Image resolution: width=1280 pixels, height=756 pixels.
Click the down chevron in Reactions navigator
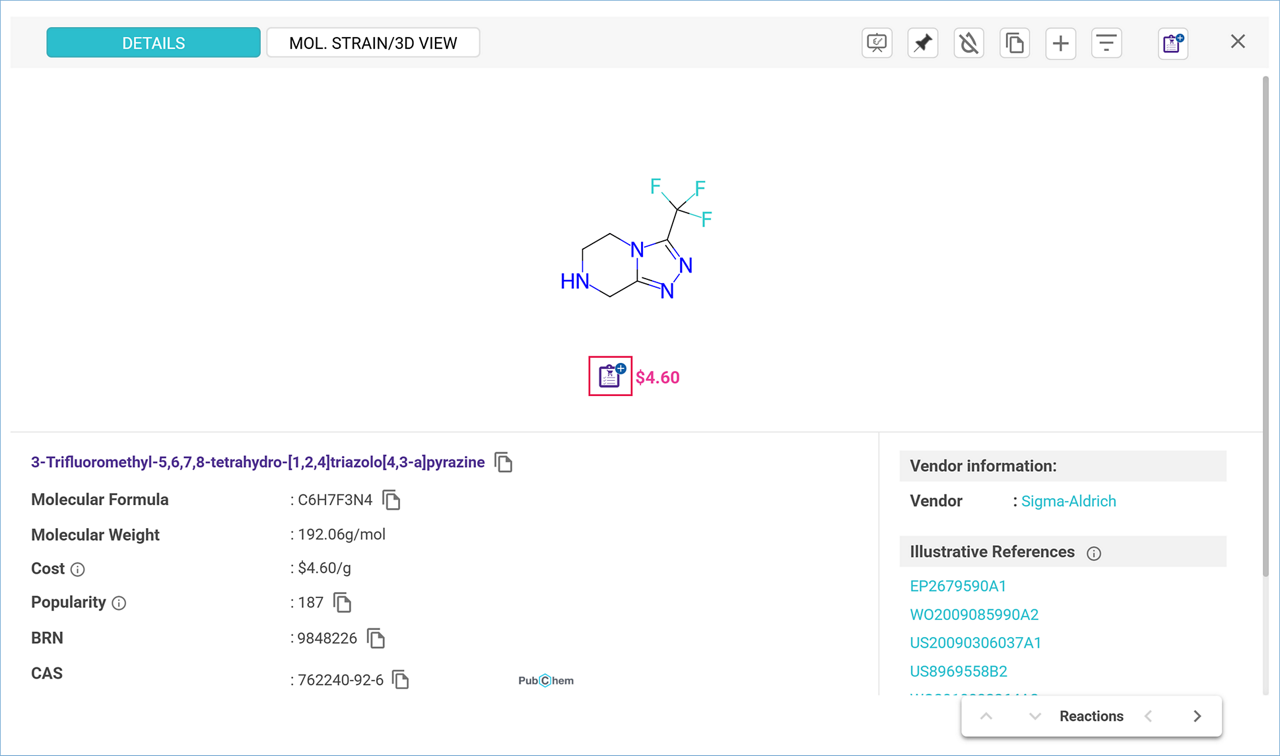[1035, 716]
